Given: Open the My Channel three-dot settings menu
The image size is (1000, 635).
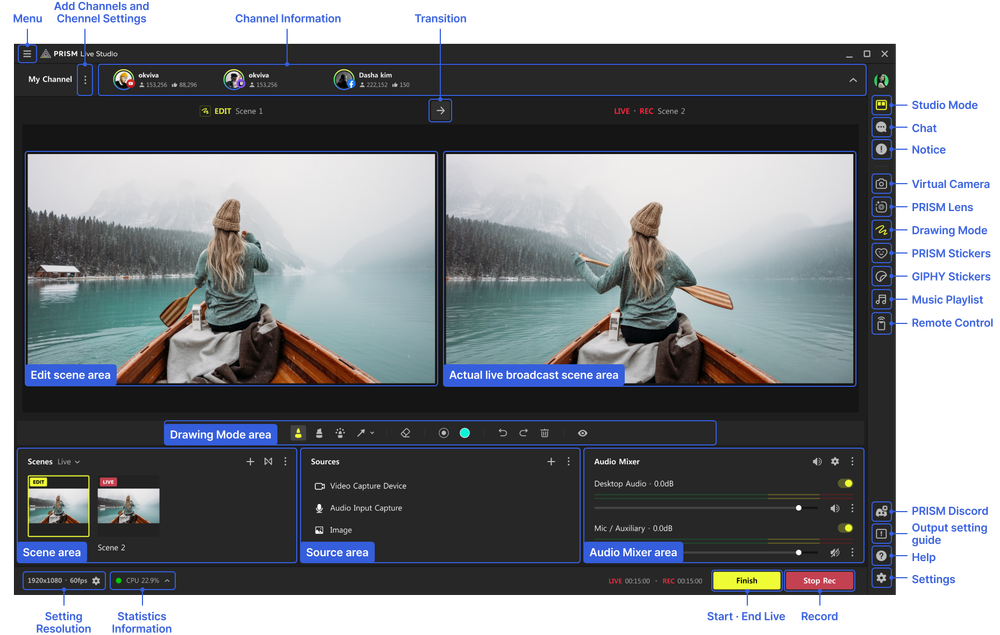Looking at the screenshot, I should click(85, 79).
